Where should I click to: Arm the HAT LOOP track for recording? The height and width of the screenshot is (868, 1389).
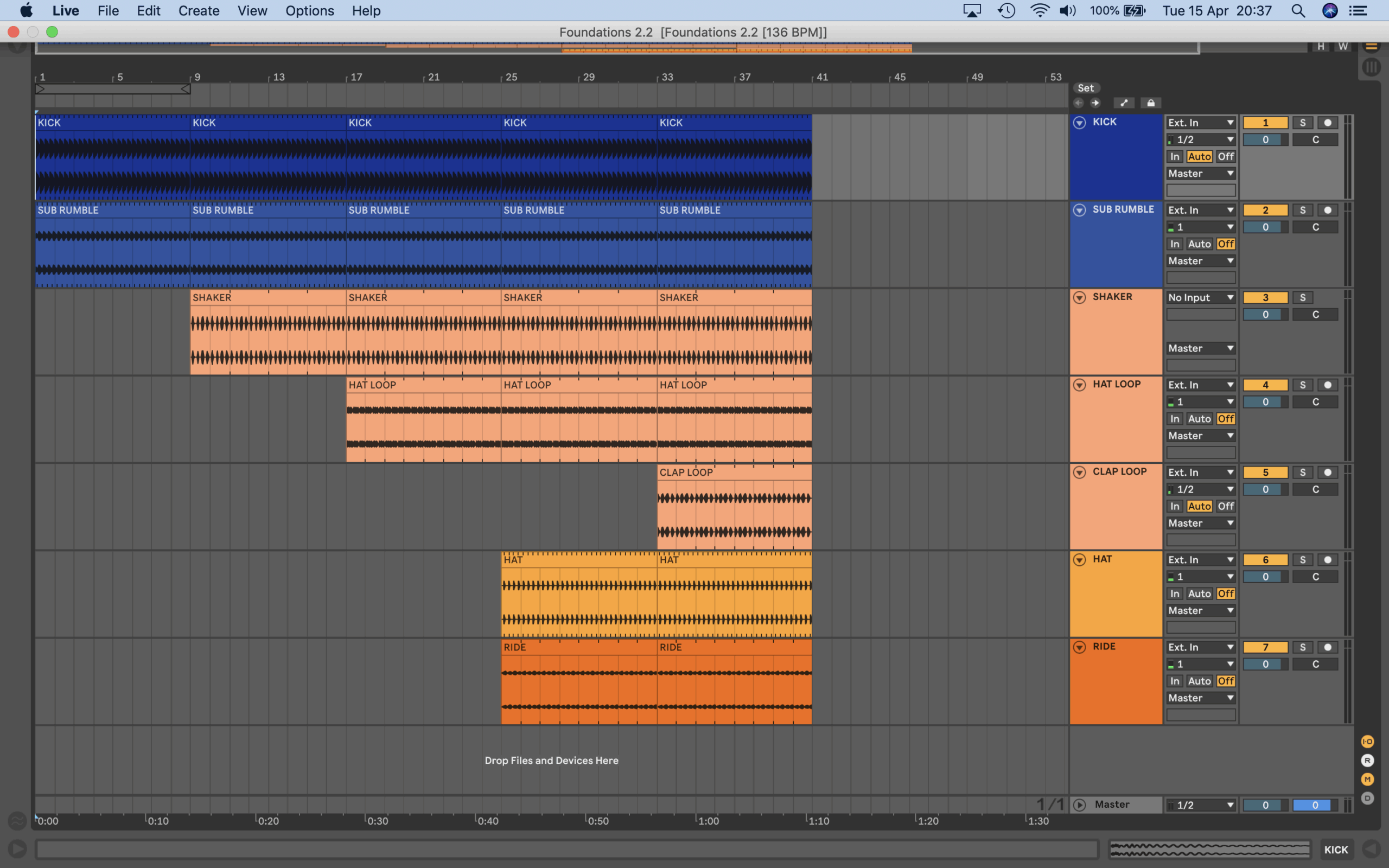point(1328,385)
